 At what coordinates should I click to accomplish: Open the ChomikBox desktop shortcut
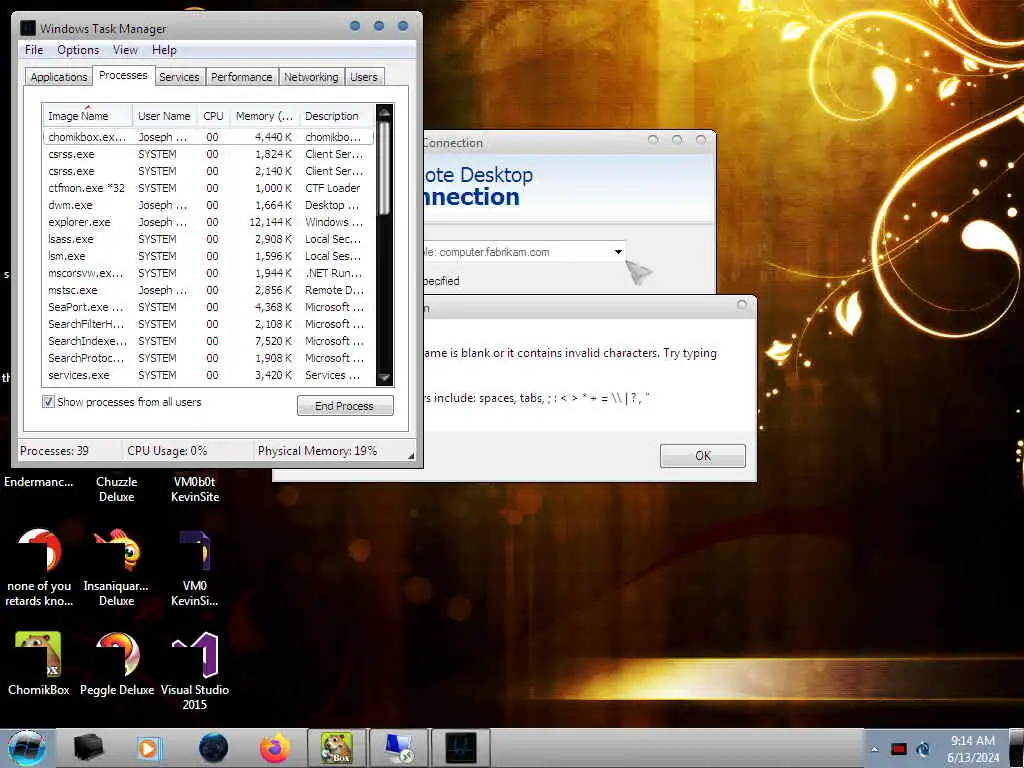click(39, 663)
